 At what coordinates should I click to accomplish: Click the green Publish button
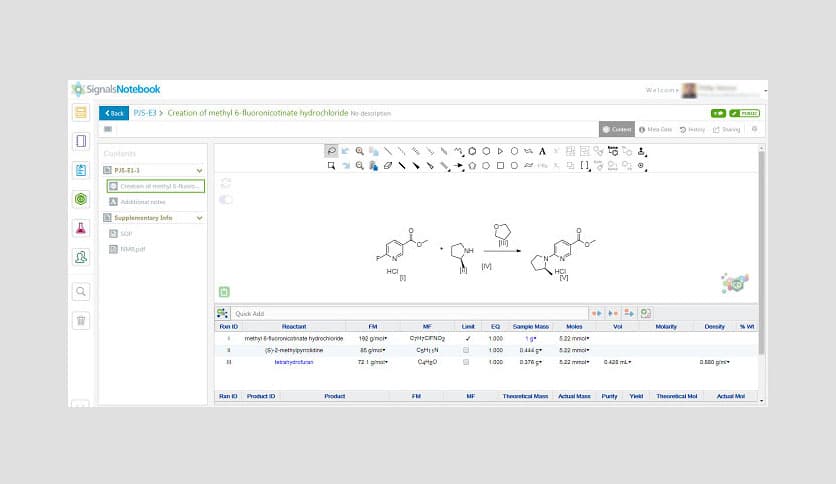click(x=745, y=113)
